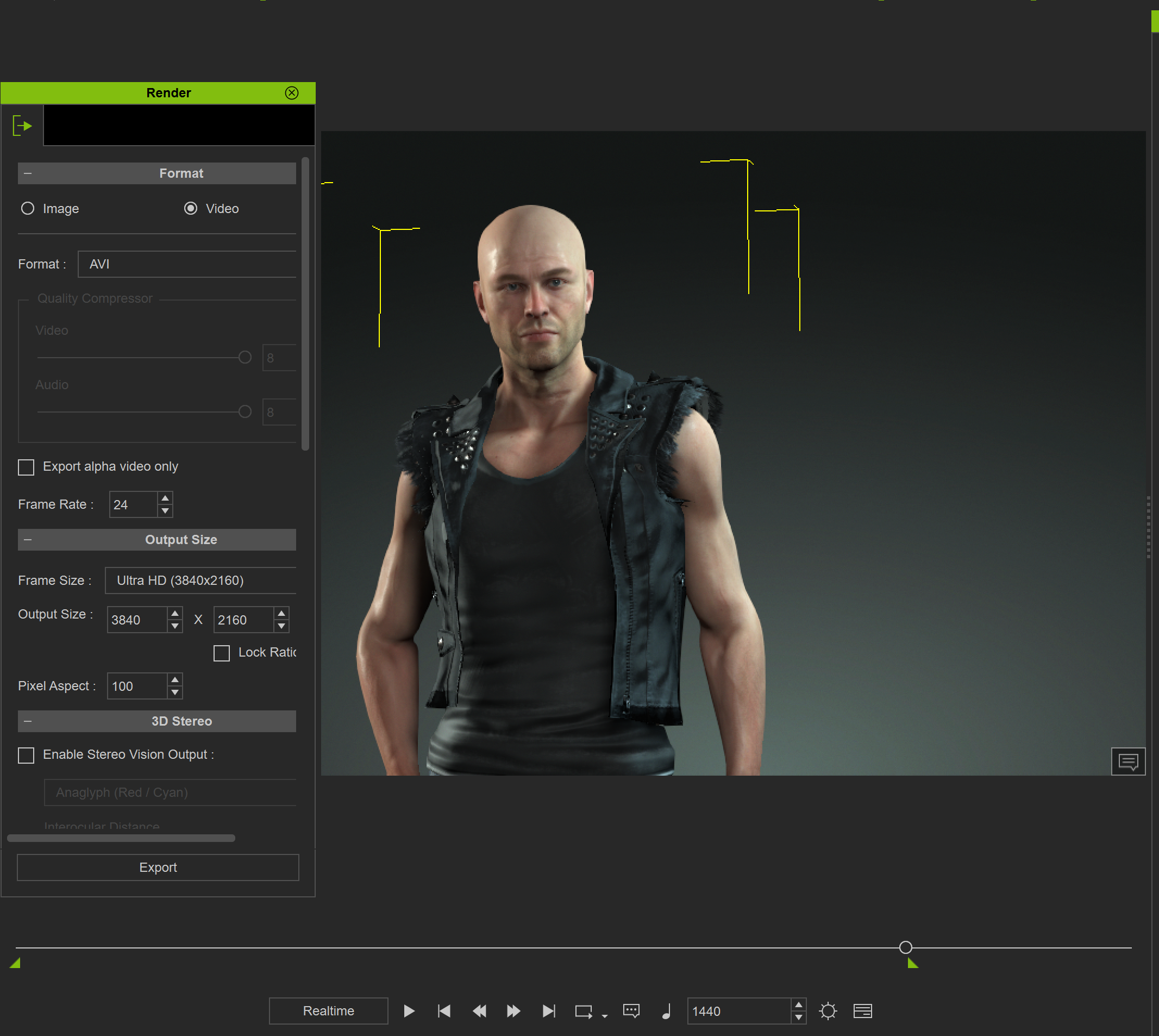Enable Stereo Vision Output checkbox
The height and width of the screenshot is (1036, 1159).
point(26,756)
